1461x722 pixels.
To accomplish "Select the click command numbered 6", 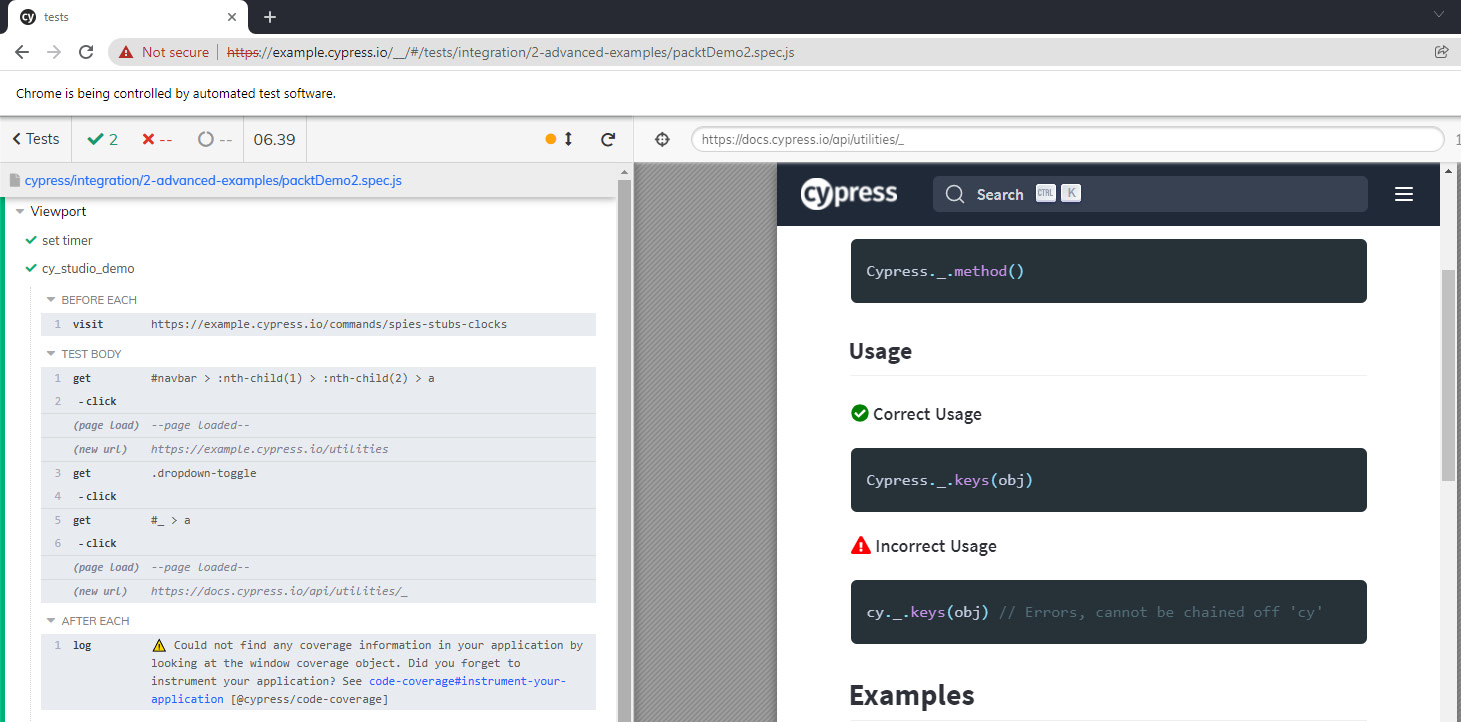I will point(318,544).
